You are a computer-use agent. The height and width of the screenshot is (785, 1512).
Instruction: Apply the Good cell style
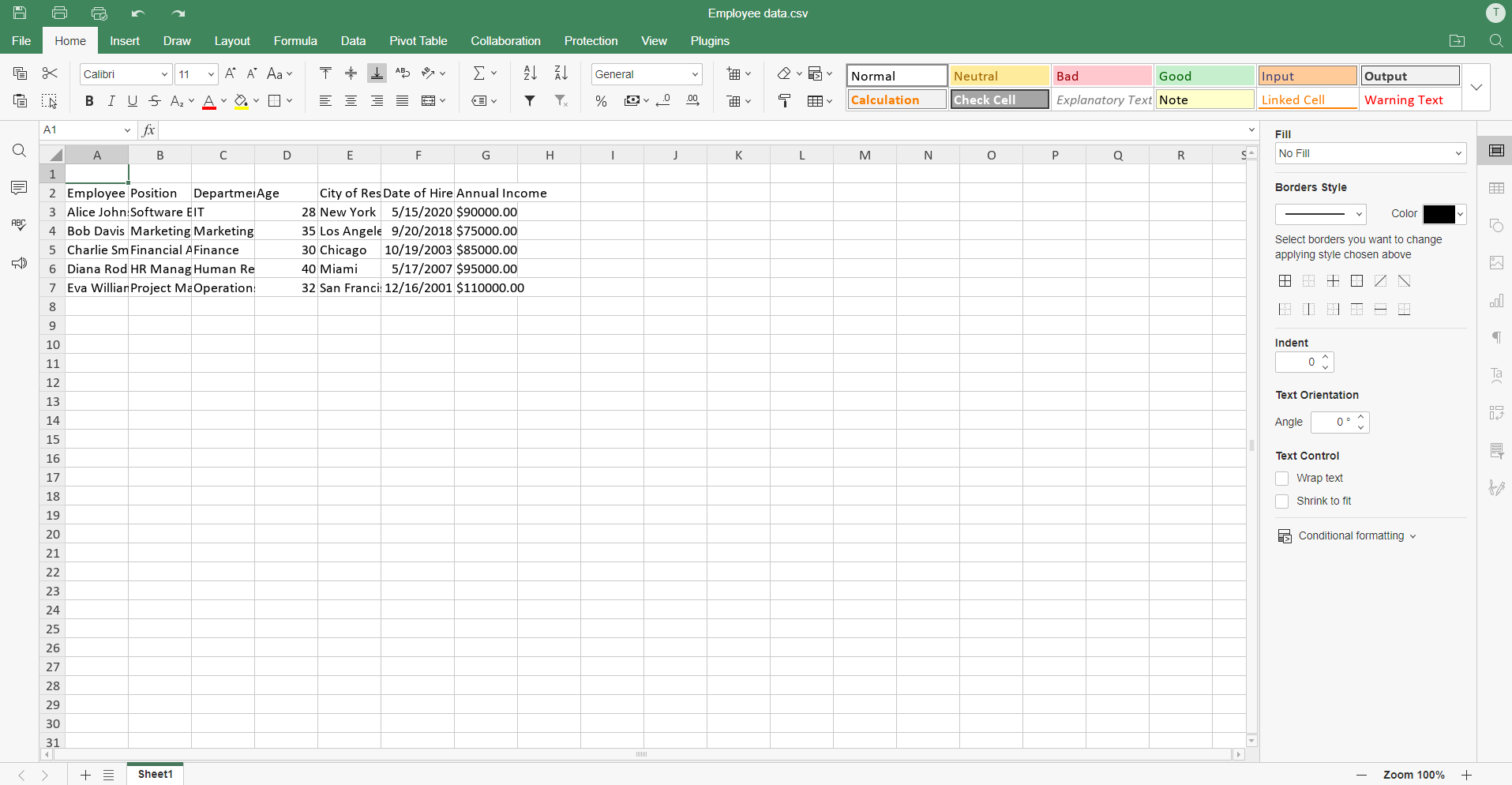tap(1205, 76)
